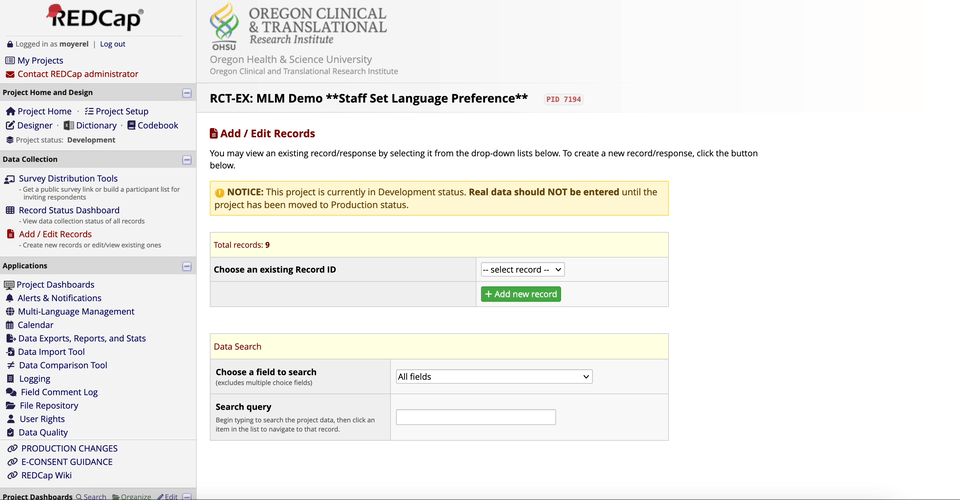Click the Designer edit icon

(10, 125)
